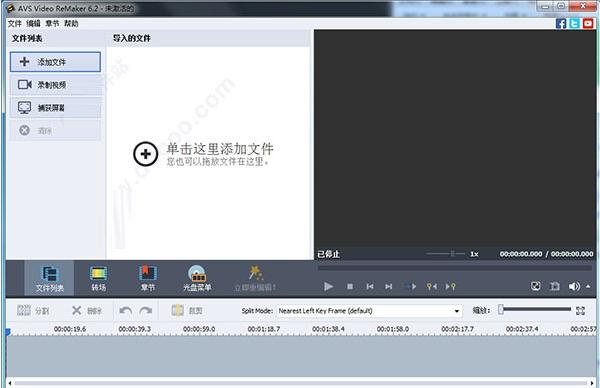The height and width of the screenshot is (388, 600).
Task: Mute audio with the speaker icon
Action: [x=574, y=286]
